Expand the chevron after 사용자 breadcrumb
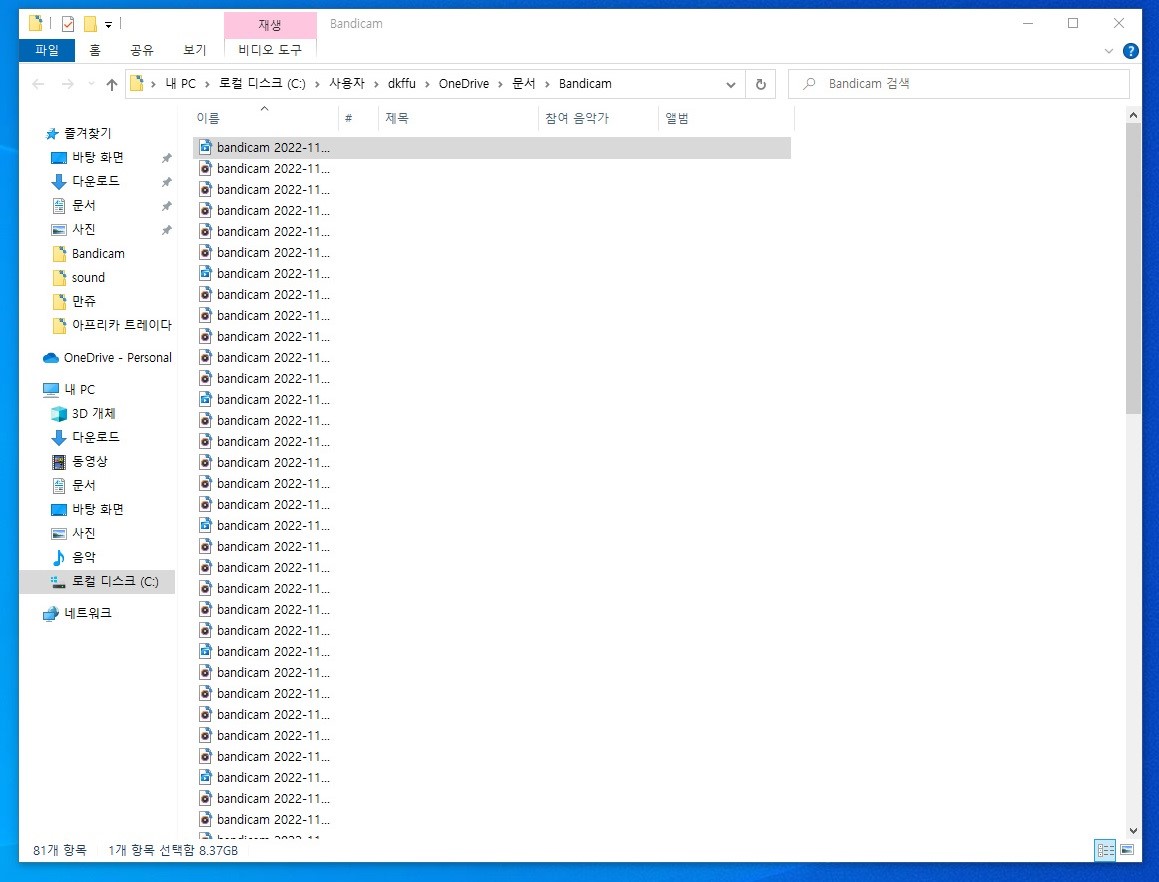The image size is (1159, 882). 377,84
